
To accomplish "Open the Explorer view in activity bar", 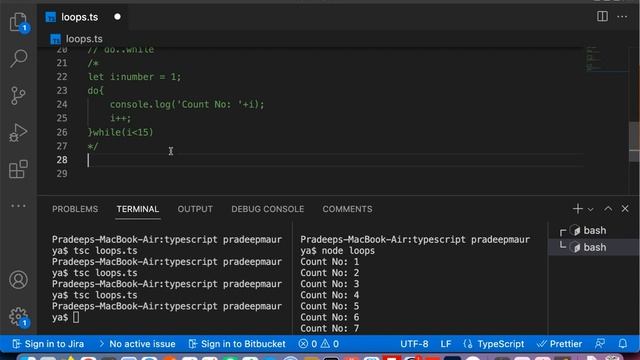I will (x=18, y=22).
